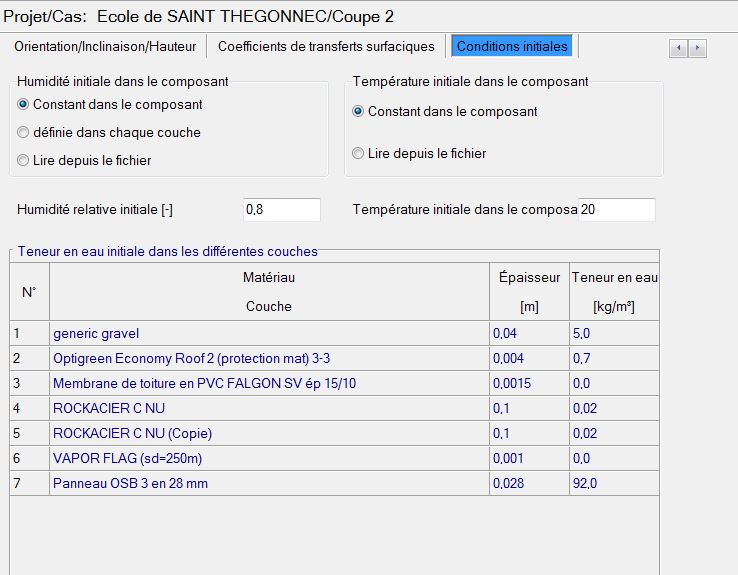Open the Orientation/Inclinaison/Hauteur tab

105,47
